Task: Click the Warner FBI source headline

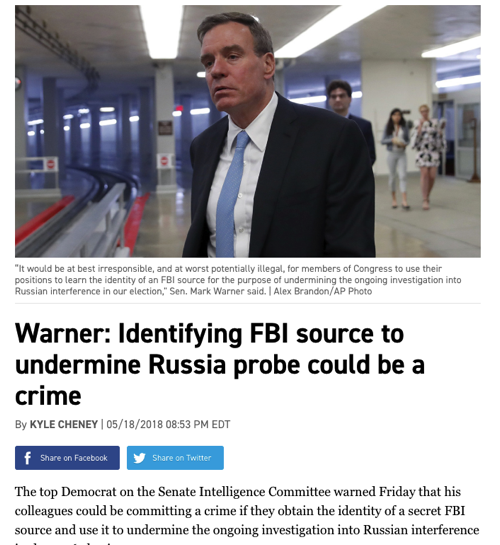Action: coord(220,364)
